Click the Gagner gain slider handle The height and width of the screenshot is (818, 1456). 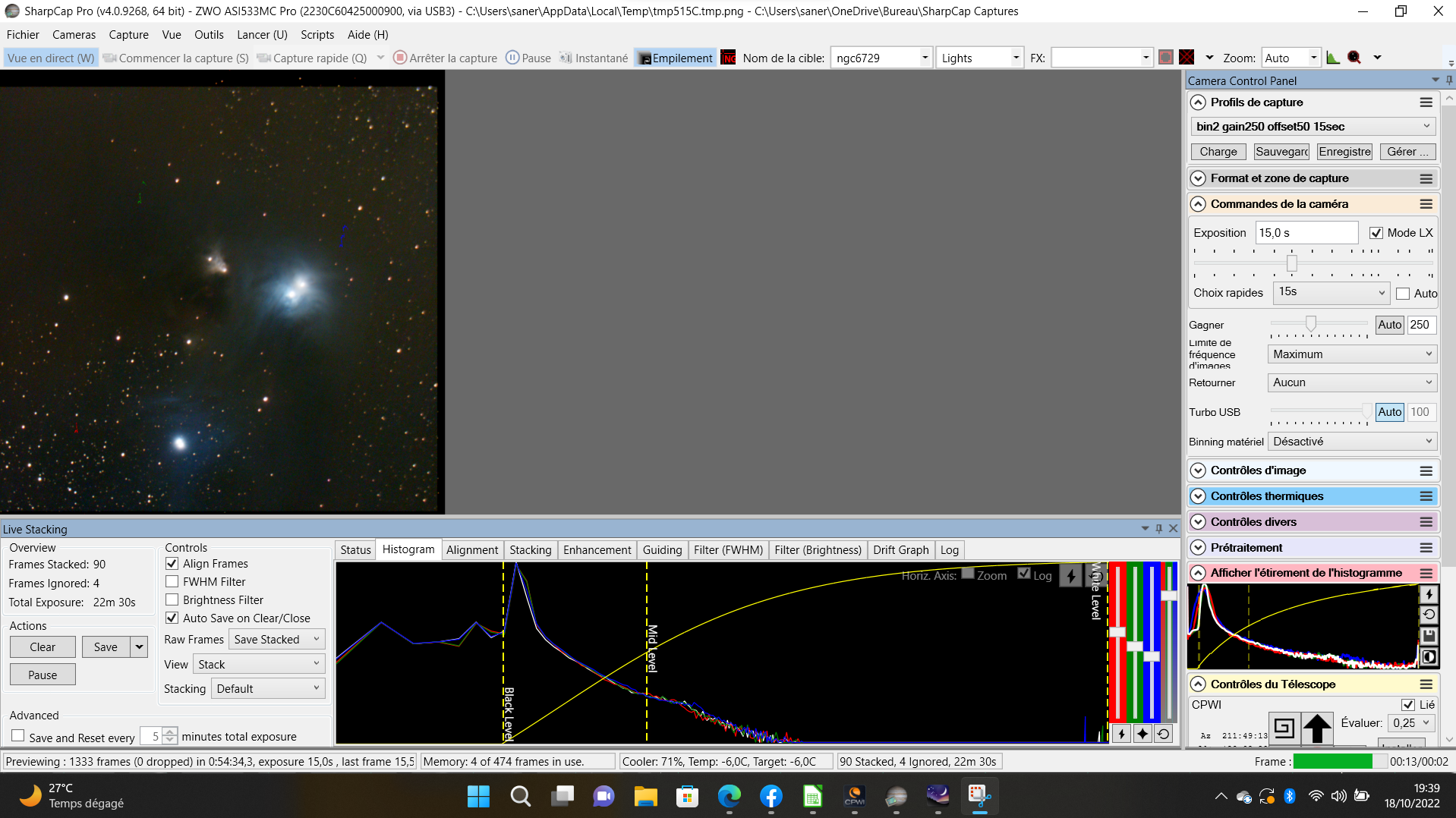[1311, 324]
